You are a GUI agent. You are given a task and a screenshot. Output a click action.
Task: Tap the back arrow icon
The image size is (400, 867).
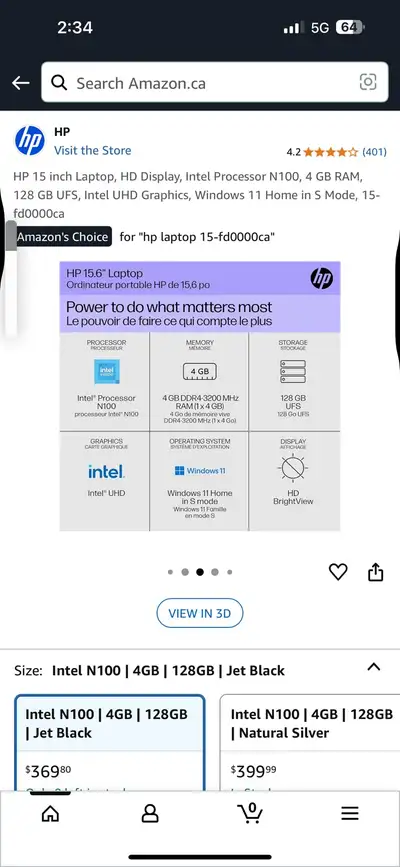(21, 83)
